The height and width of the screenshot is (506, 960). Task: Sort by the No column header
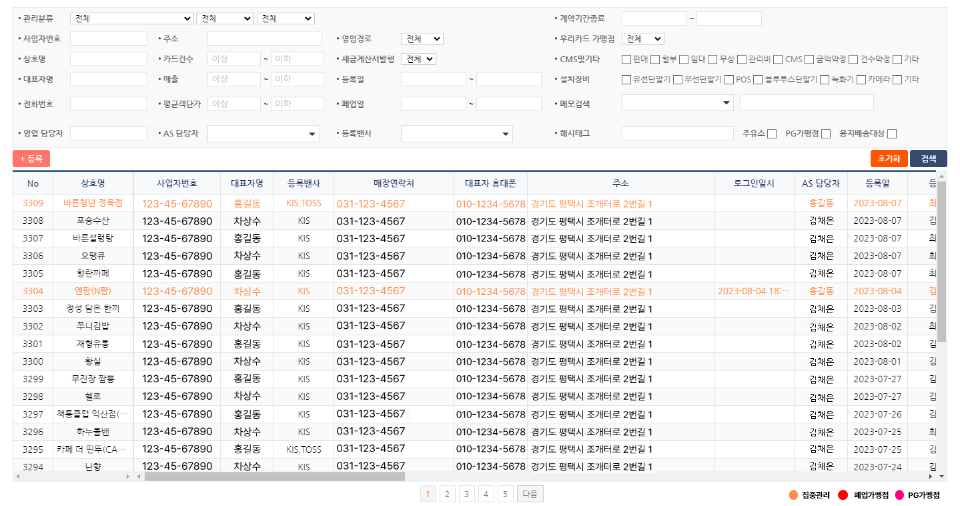click(33, 183)
